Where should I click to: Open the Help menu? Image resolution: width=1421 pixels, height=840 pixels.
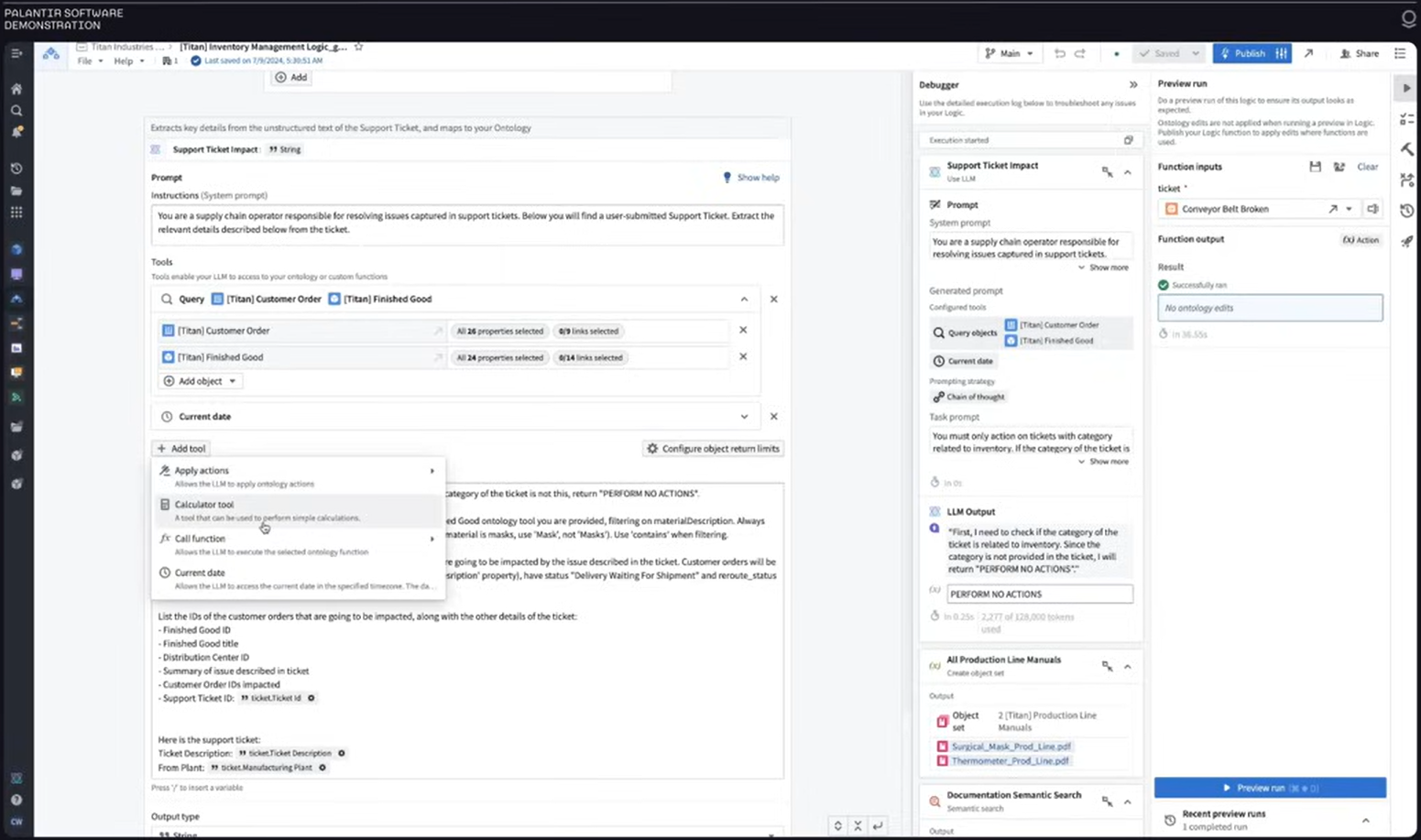pyautogui.click(x=128, y=61)
